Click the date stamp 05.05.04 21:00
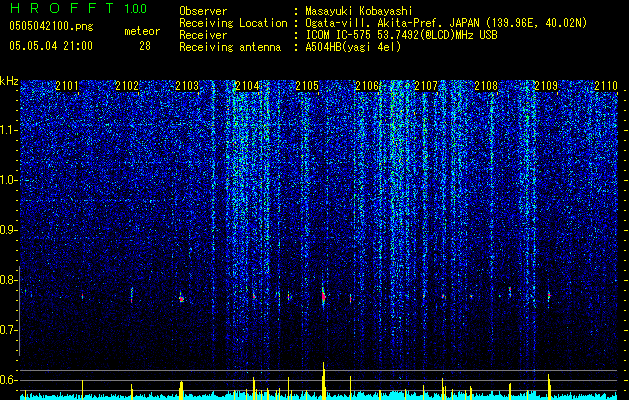The height and width of the screenshot is (400, 629). click(x=51, y=46)
